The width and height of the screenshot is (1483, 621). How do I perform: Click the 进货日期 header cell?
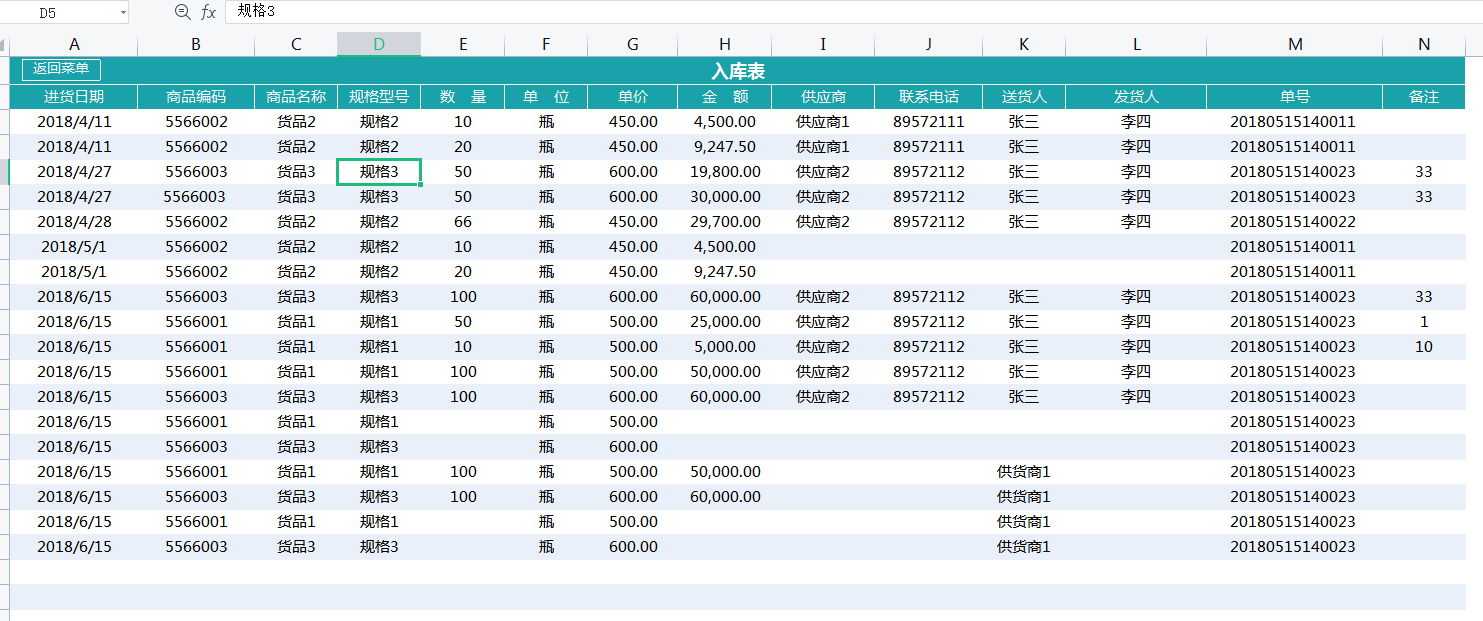click(x=74, y=97)
